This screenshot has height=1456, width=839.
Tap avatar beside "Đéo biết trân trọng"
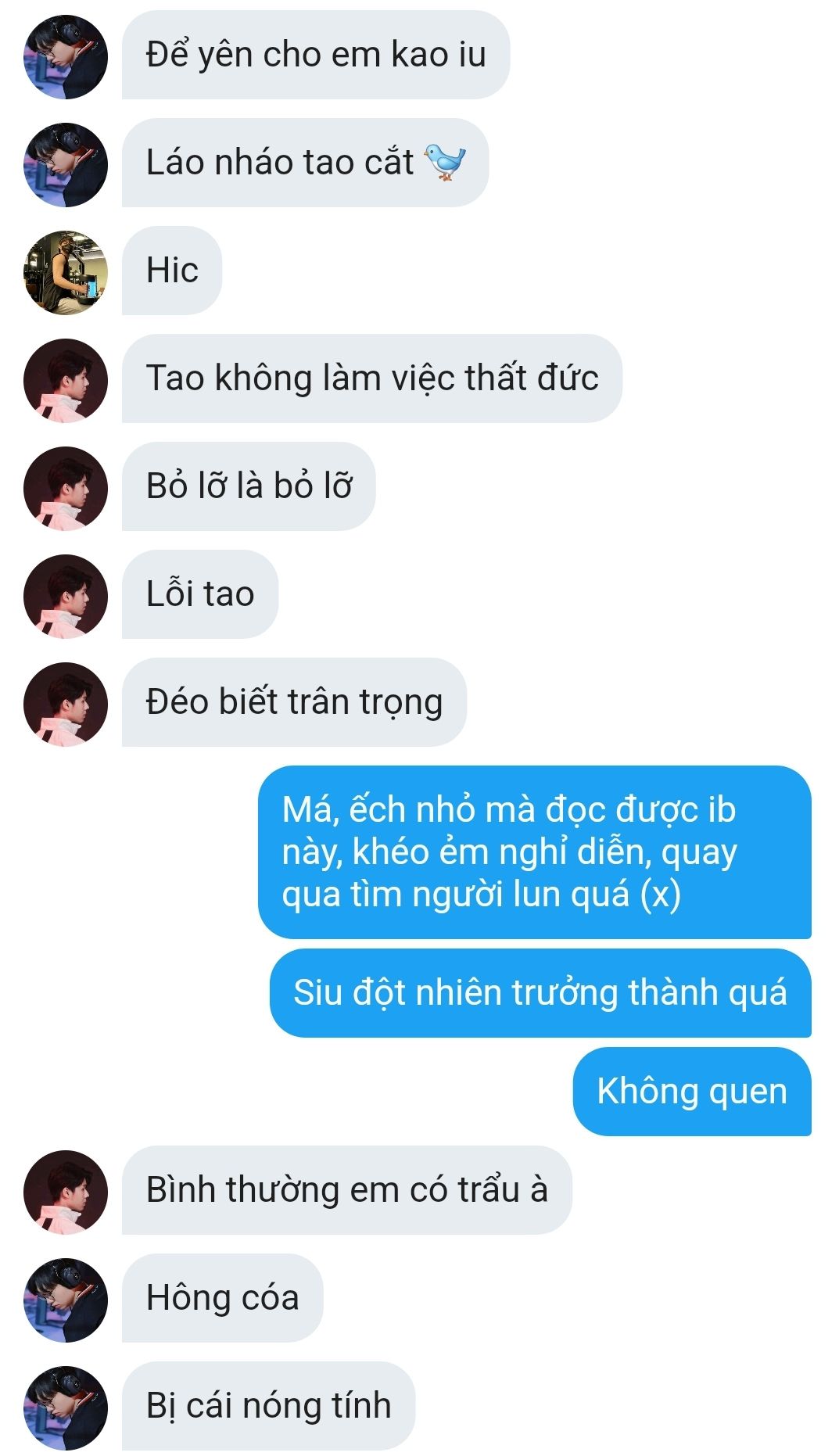pyautogui.click(x=66, y=704)
